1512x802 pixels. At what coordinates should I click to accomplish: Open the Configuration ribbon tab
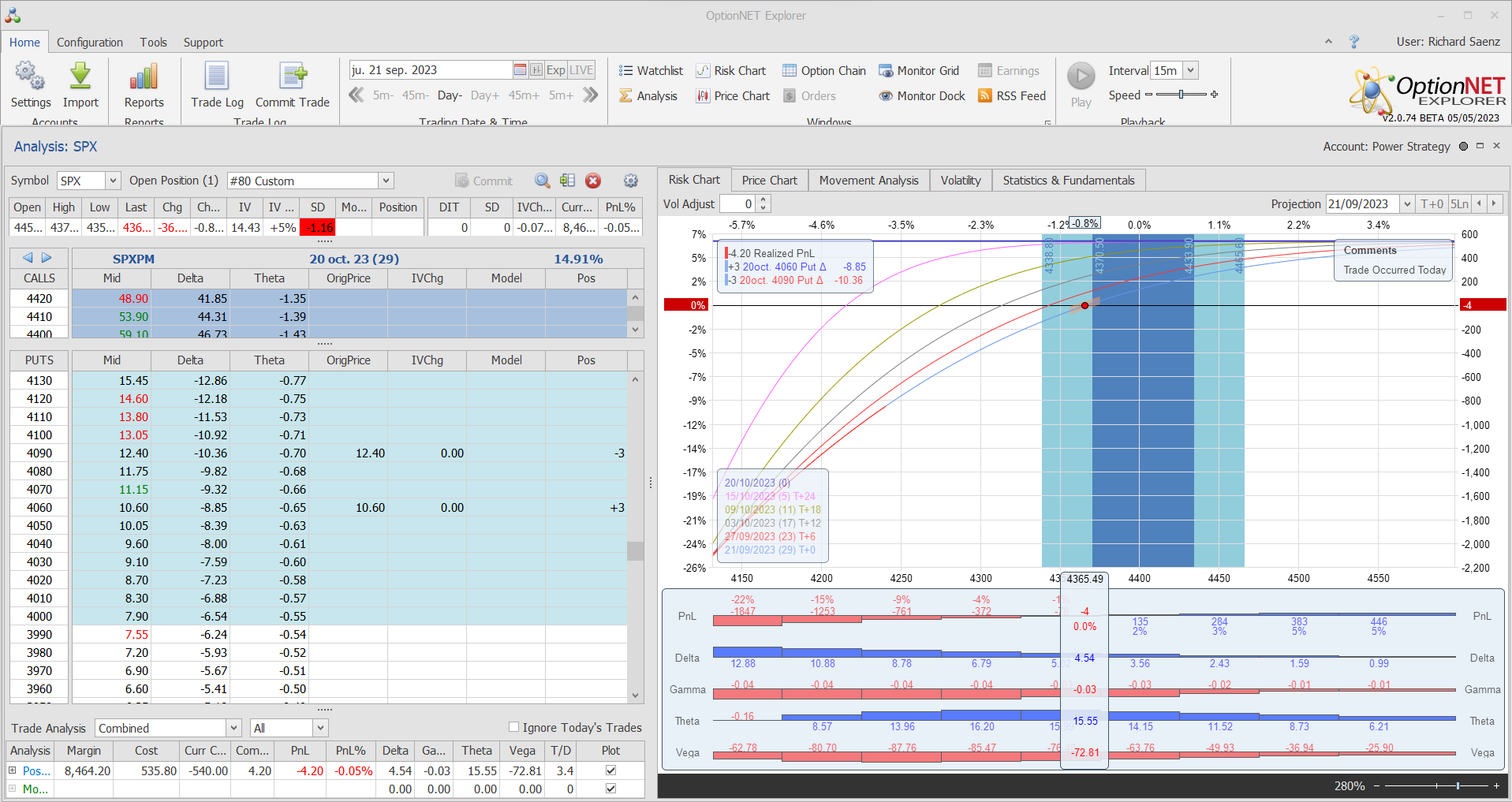[x=89, y=43]
